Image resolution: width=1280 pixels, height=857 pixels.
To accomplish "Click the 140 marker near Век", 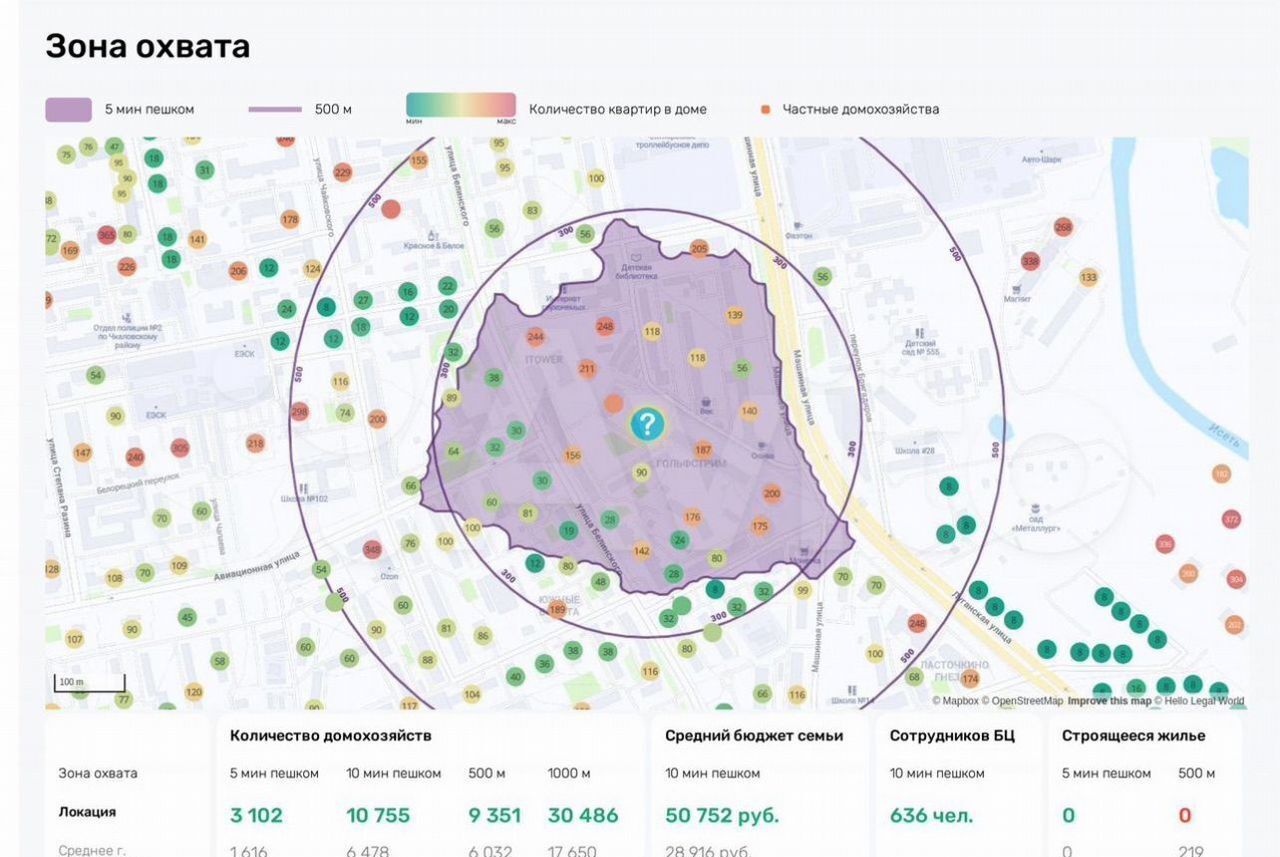I will 749,411.
